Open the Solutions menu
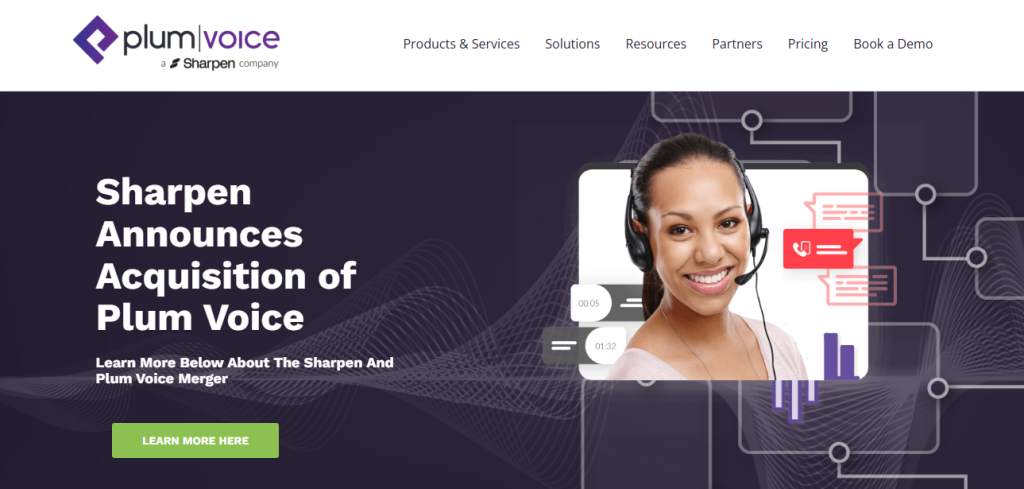 [573, 44]
